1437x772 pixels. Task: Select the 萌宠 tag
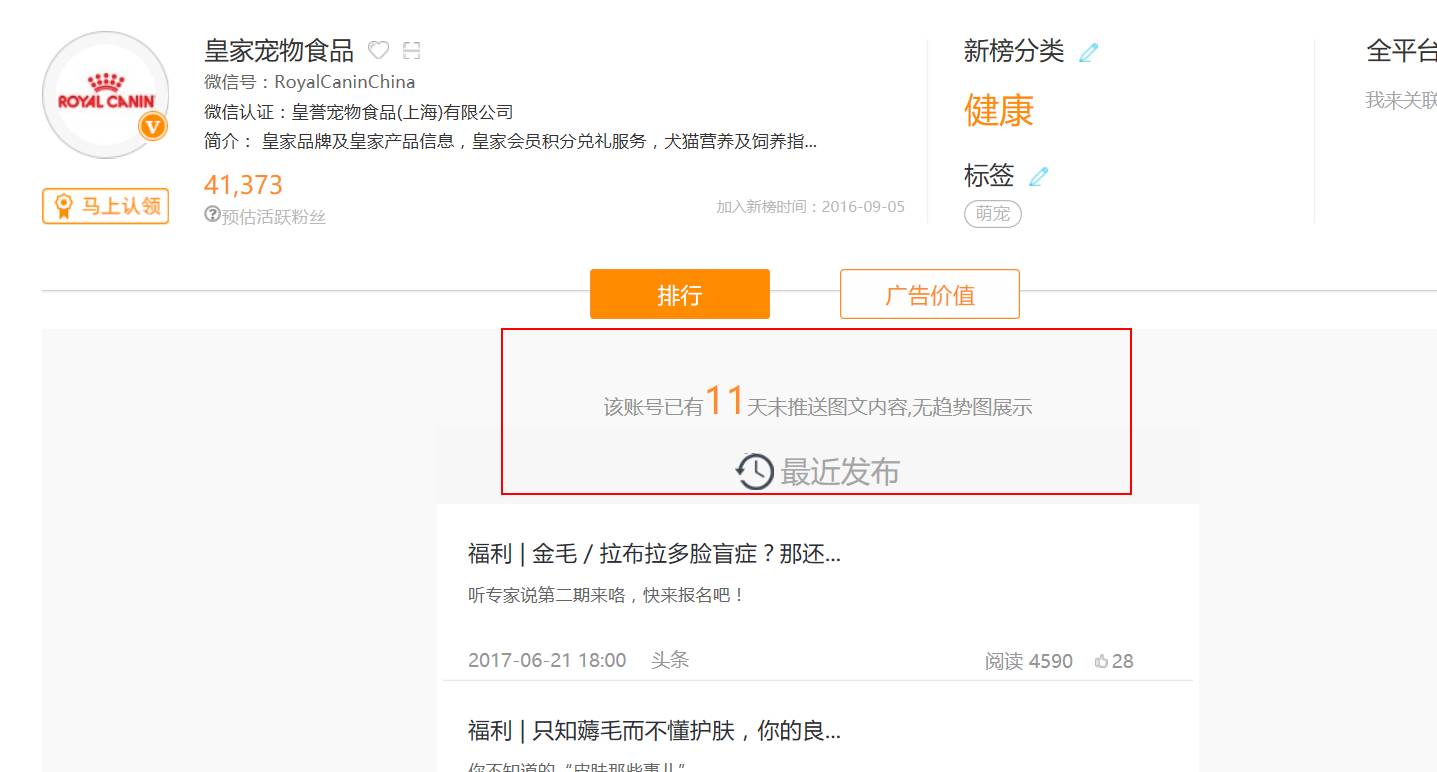[993, 213]
